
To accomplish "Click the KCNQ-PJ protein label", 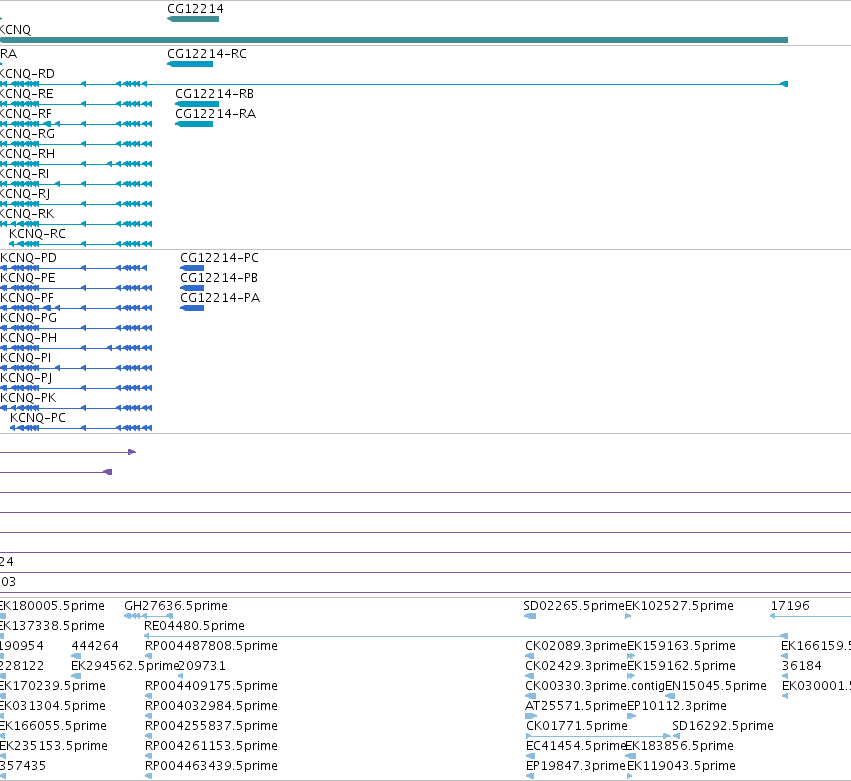I will click(26, 378).
